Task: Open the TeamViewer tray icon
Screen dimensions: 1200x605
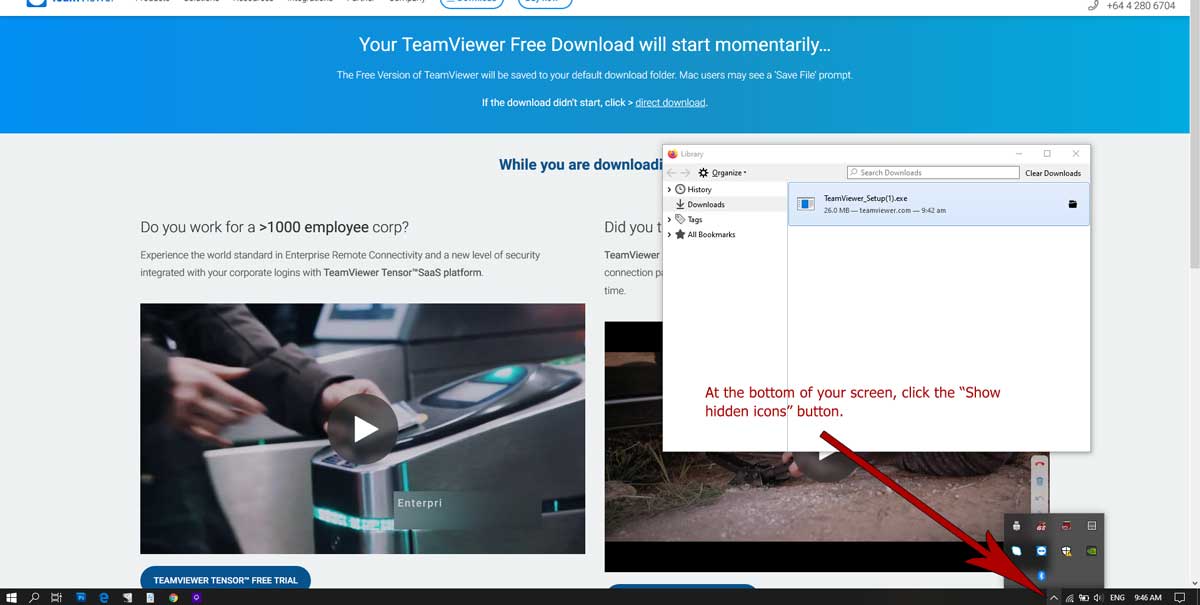Action: coord(1041,551)
